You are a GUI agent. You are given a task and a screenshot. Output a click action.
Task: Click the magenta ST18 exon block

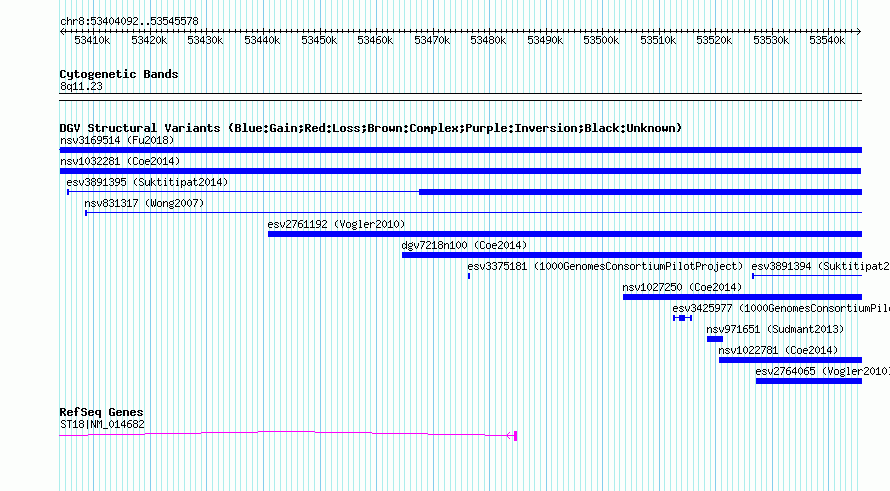pos(515,435)
